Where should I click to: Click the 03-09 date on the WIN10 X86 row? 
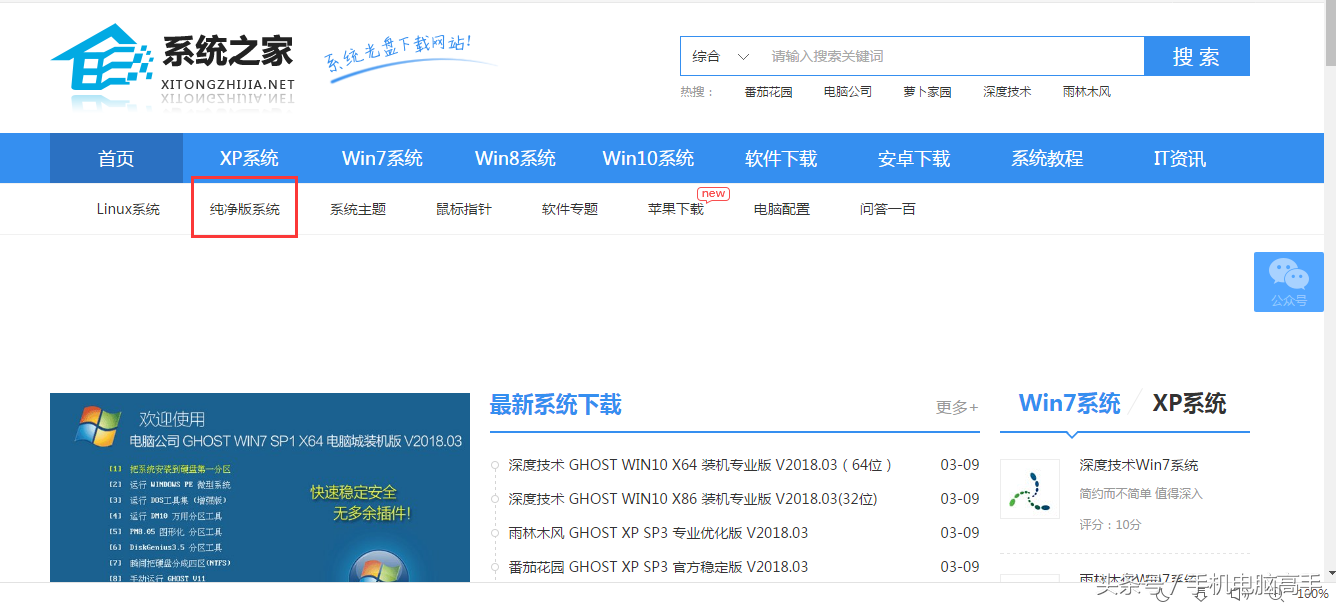[960, 499]
